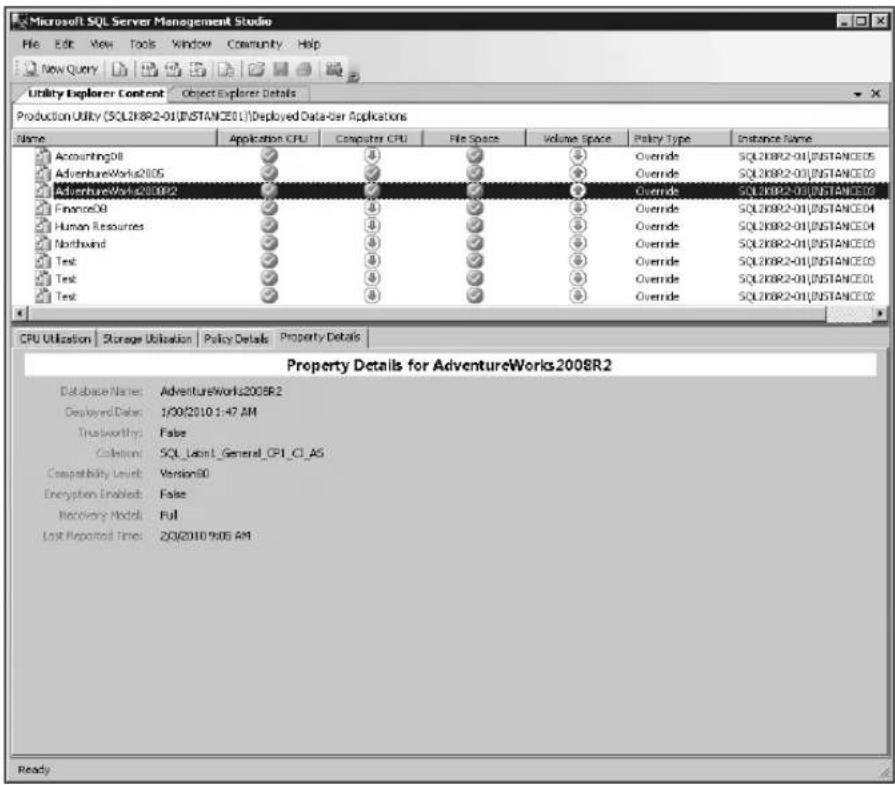This screenshot has height=785, width=895.
Task: Click FinanceDB Computer CPU status icon
Action: point(372,208)
